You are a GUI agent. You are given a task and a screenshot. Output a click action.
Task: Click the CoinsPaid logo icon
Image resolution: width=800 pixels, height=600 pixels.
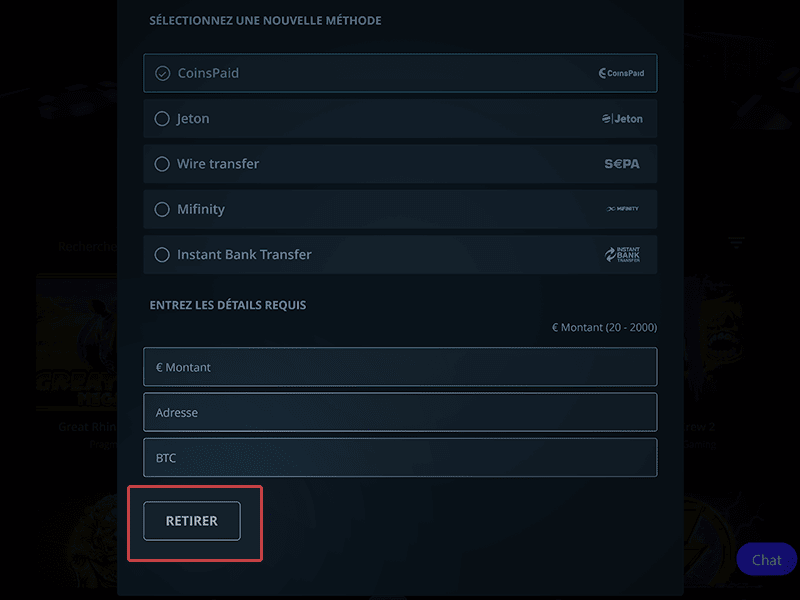[621, 73]
